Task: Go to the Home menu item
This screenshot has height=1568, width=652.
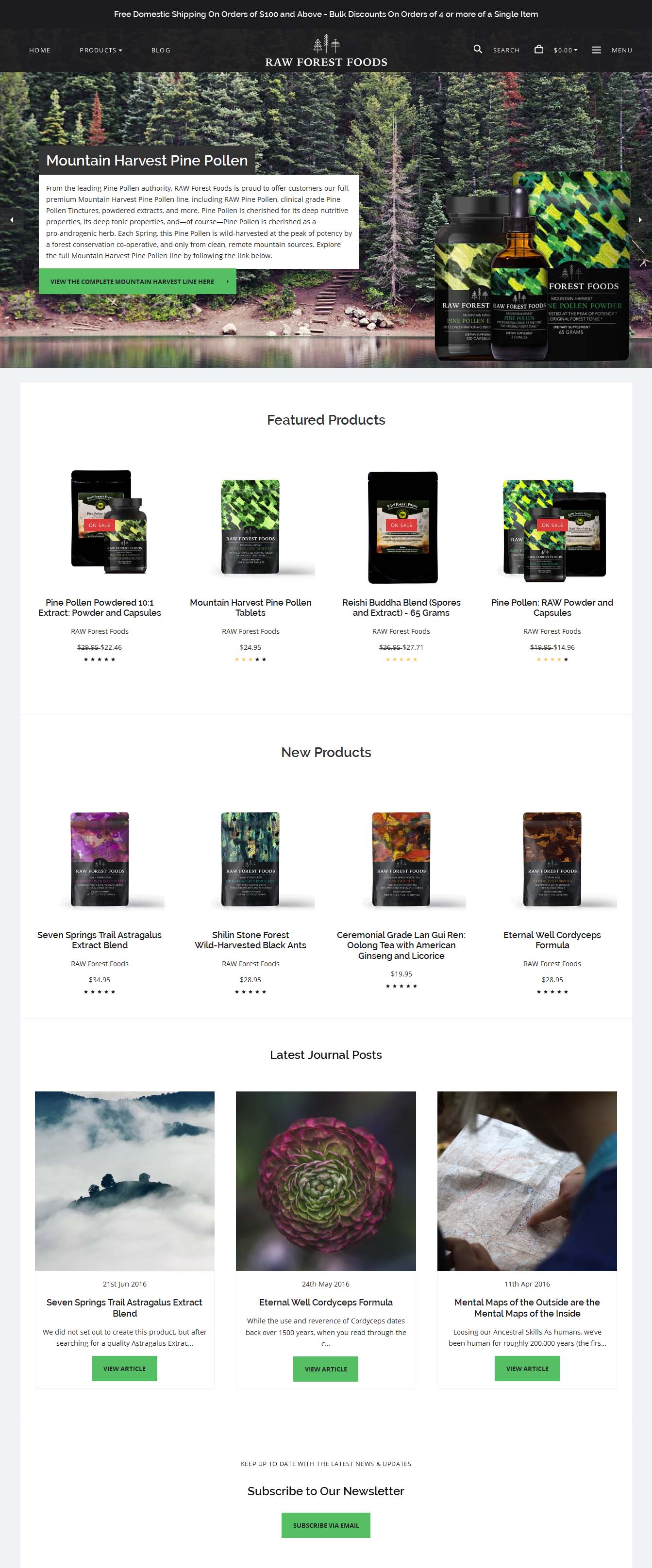Action: pos(40,50)
